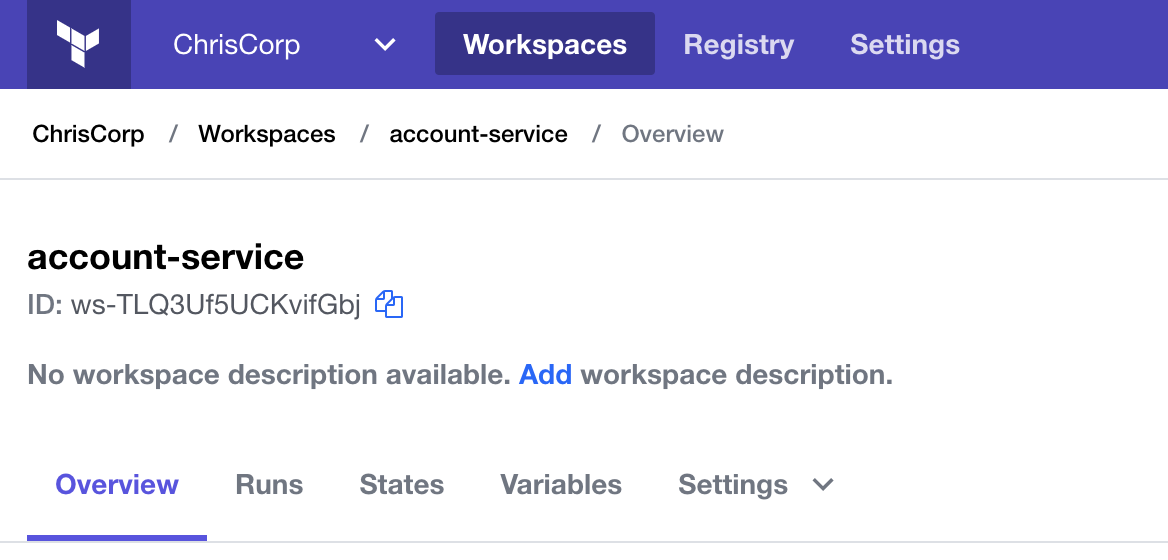
Task: Copy the workspace ID with the clipboard icon
Action: (389, 304)
